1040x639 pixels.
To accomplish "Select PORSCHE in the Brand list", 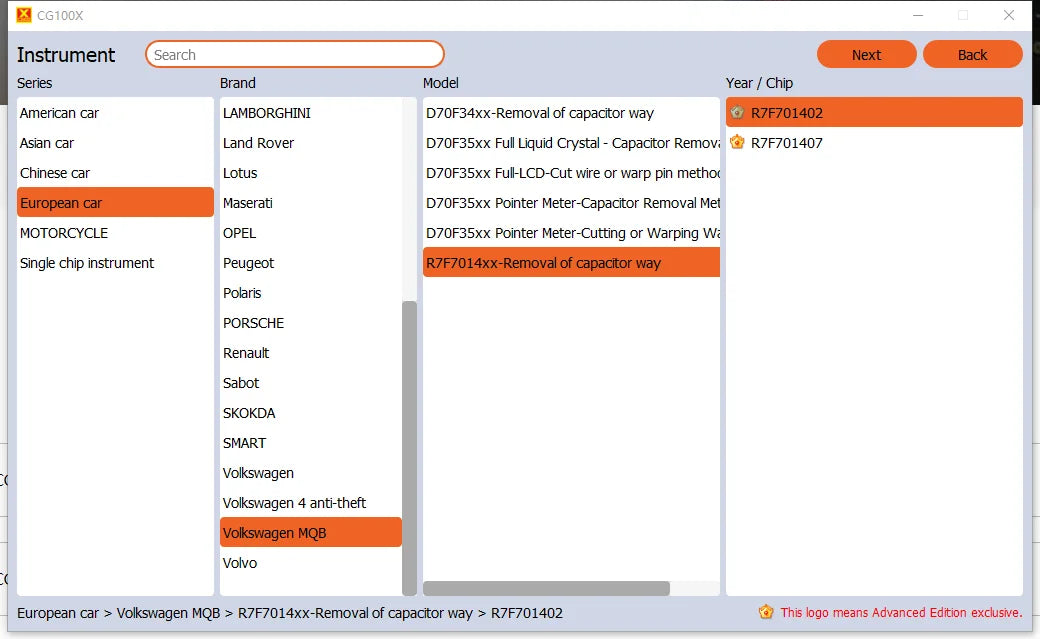I will click(310, 323).
